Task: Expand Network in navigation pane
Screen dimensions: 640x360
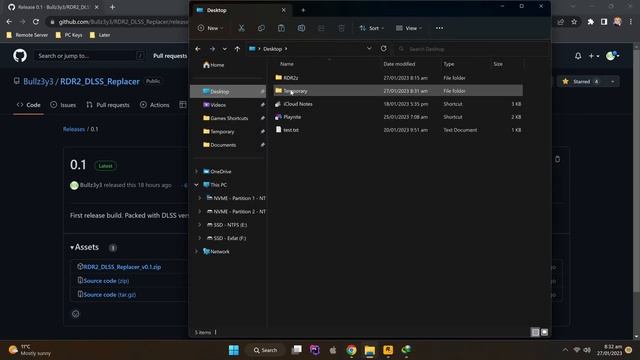Action: 196,251
